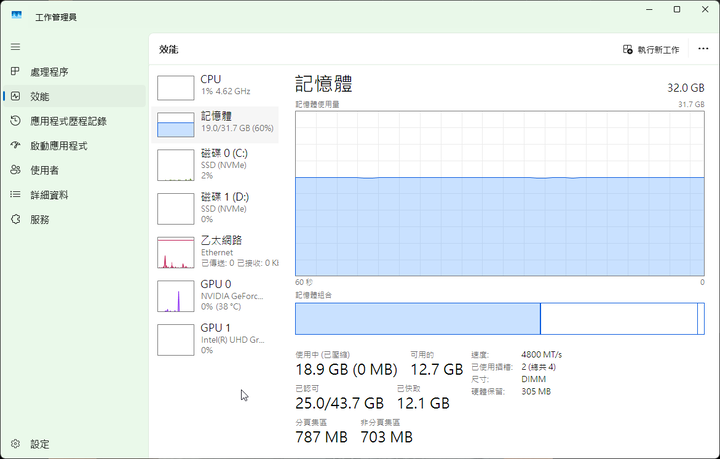The image size is (720, 459).
Task: Click the Intel(R) UHD GPU 1 subtitle
Action: [232, 340]
